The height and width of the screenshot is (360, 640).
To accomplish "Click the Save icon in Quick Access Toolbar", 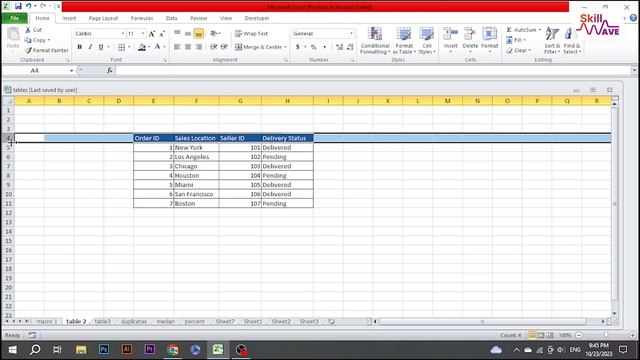I will click(x=18, y=6).
